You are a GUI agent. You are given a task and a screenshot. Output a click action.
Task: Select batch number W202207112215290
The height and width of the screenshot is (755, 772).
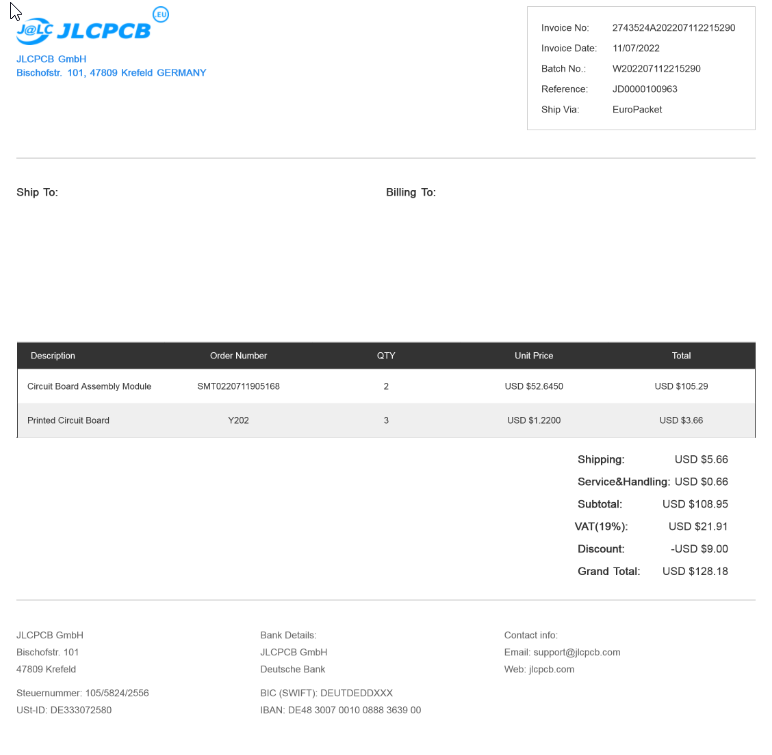pos(656,69)
